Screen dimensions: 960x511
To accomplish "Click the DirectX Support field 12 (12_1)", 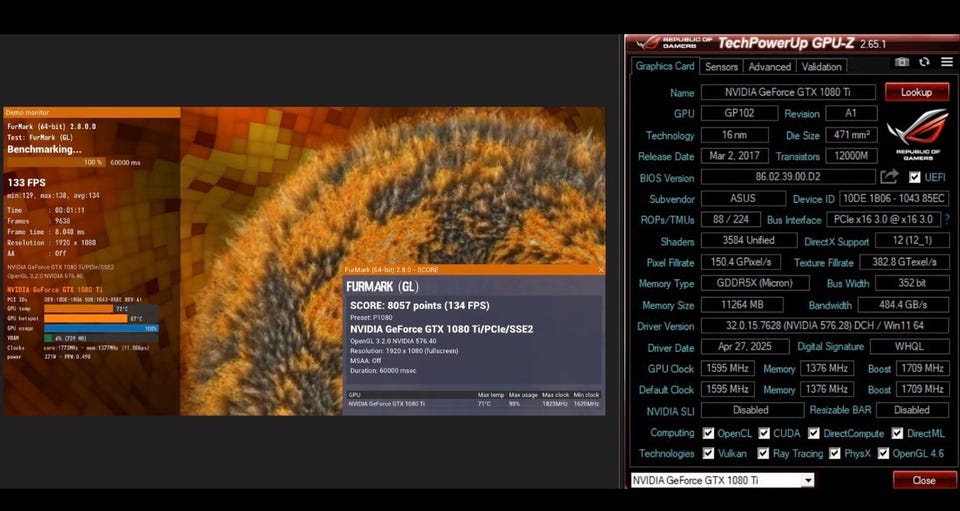I will tap(912, 241).
